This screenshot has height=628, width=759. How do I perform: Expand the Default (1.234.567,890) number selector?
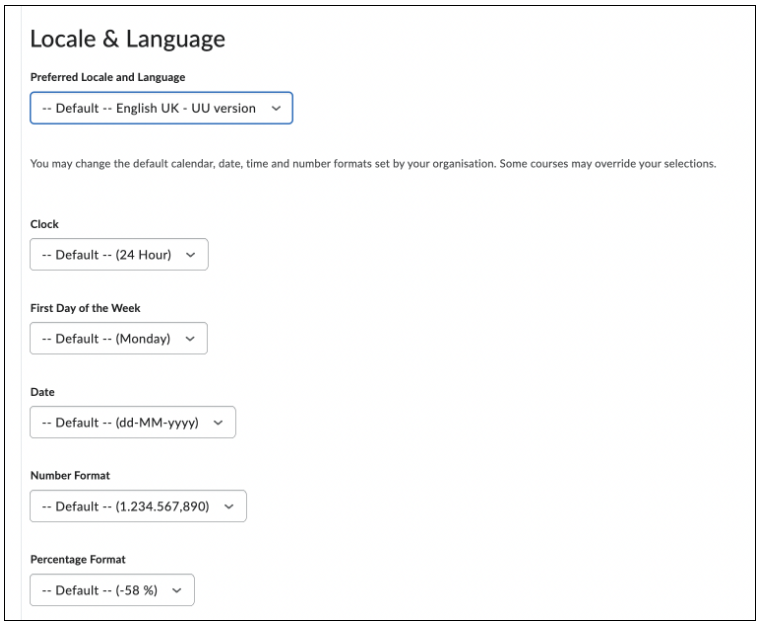[x=138, y=506]
